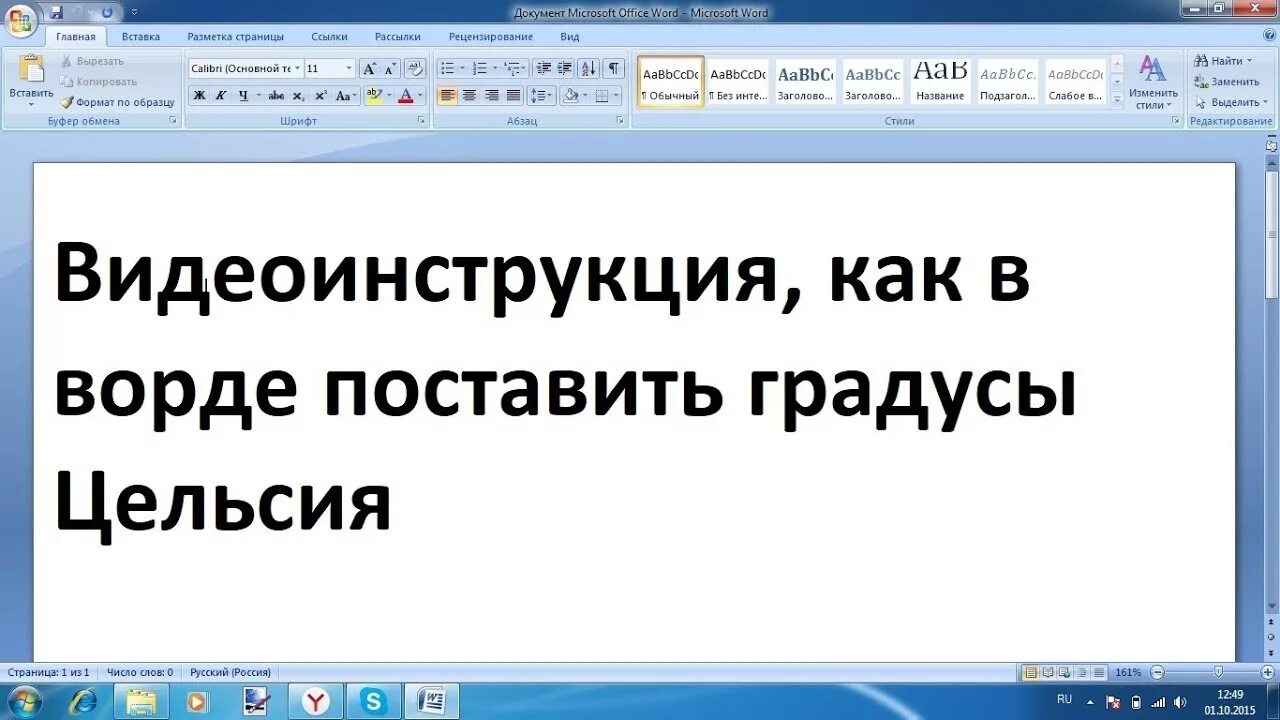Expand the styles gallery with More arrow
Screen dimensions: 1280x720
[x=1117, y=100]
